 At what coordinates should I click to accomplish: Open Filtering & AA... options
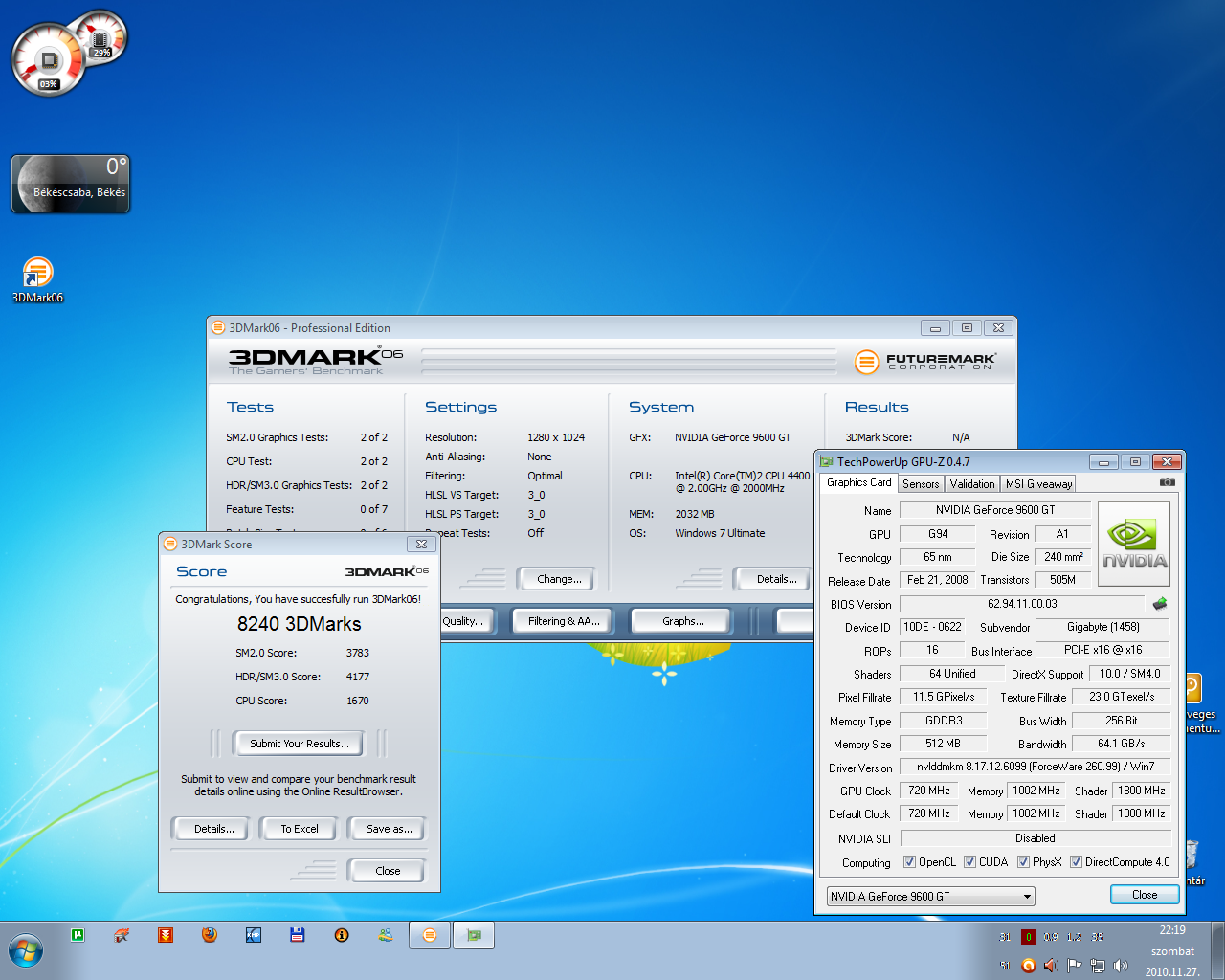coord(564,621)
